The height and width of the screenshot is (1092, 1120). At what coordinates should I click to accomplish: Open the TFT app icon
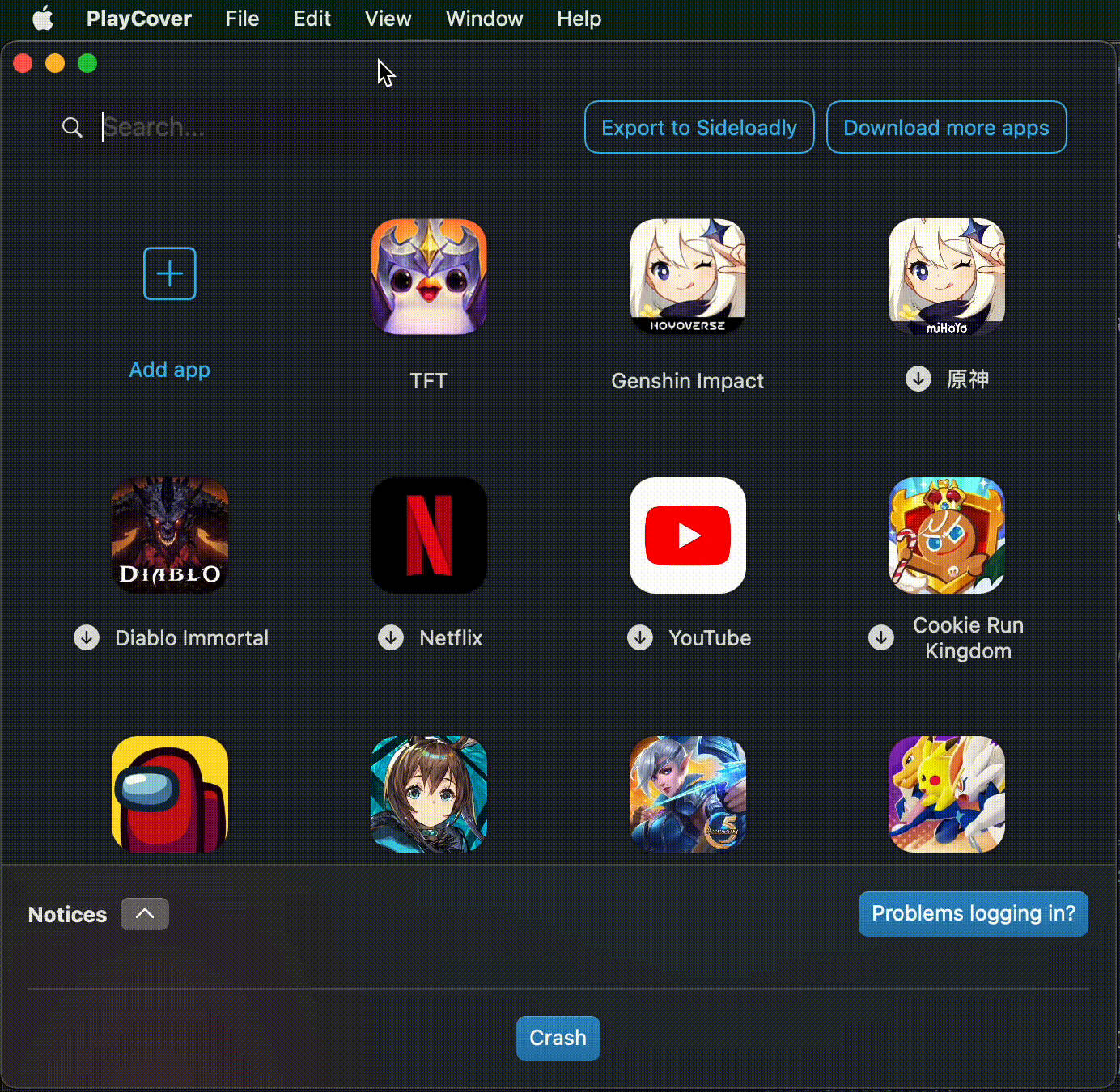click(429, 277)
